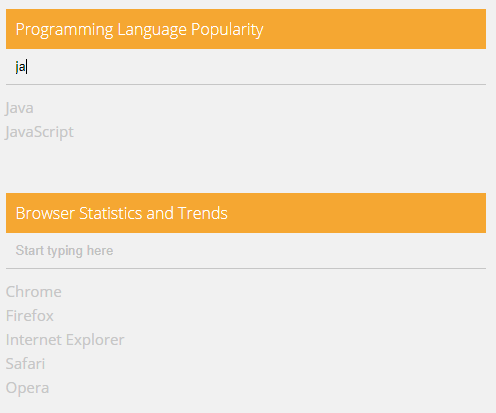Screen dimensions: 496x413
Task: Place cursor after 'ja' text in filter
Action: [26, 67]
